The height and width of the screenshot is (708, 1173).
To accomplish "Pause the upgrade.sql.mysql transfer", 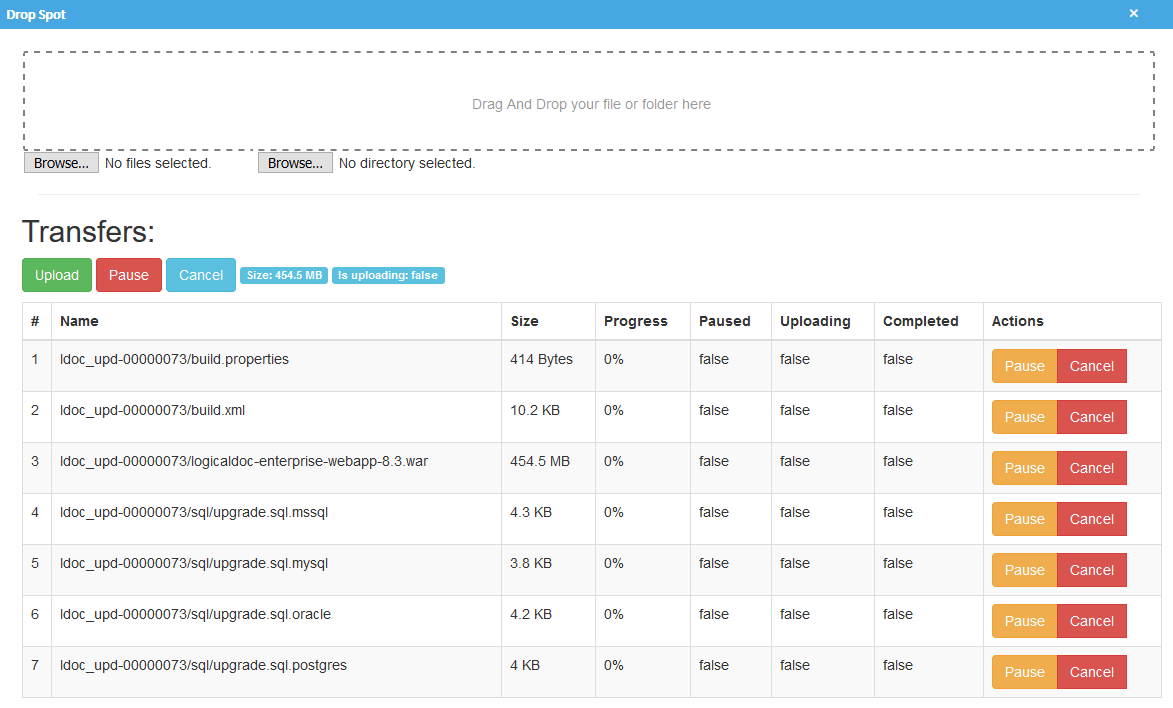I will [1024, 570].
